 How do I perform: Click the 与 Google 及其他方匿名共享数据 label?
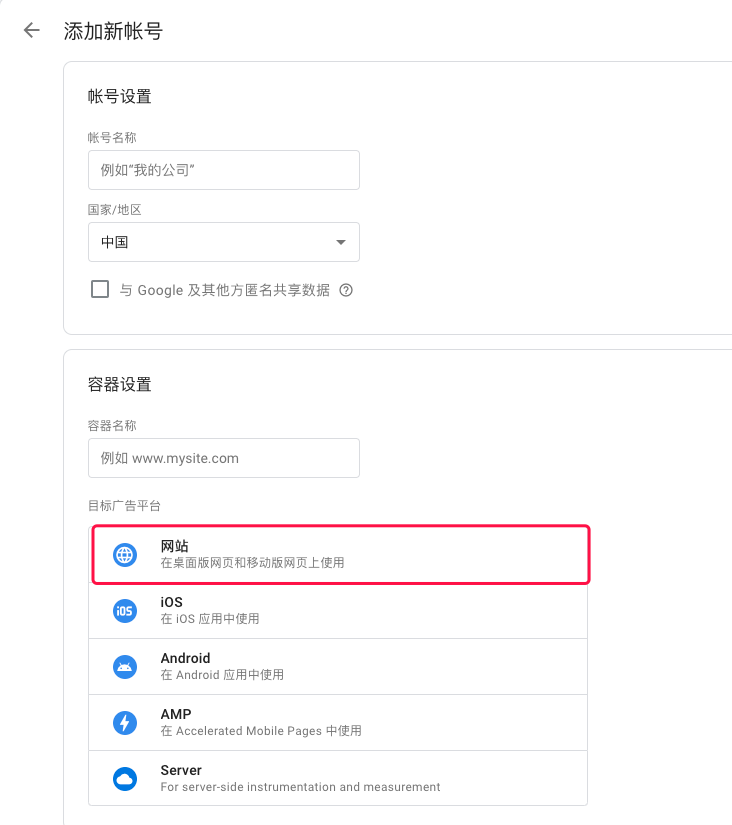point(225,290)
